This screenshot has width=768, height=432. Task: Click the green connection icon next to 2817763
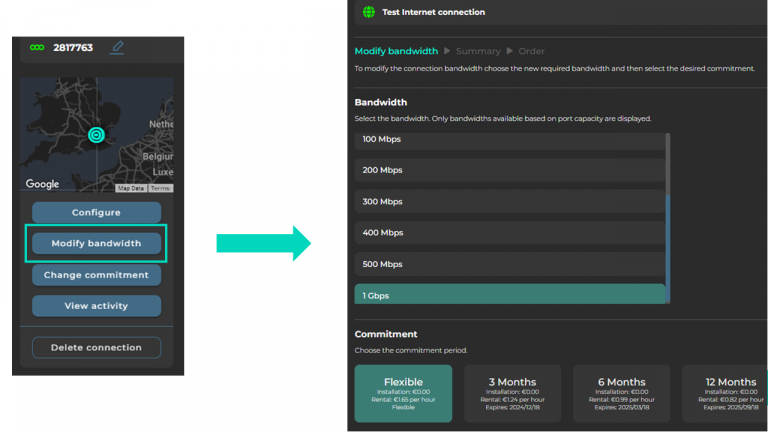(37, 48)
